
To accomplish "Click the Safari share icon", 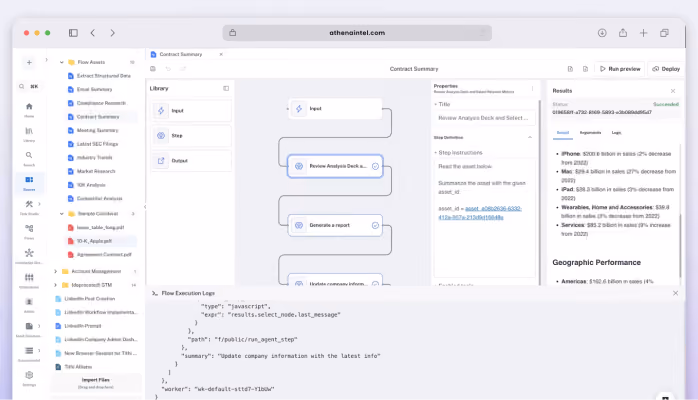I will (623, 33).
